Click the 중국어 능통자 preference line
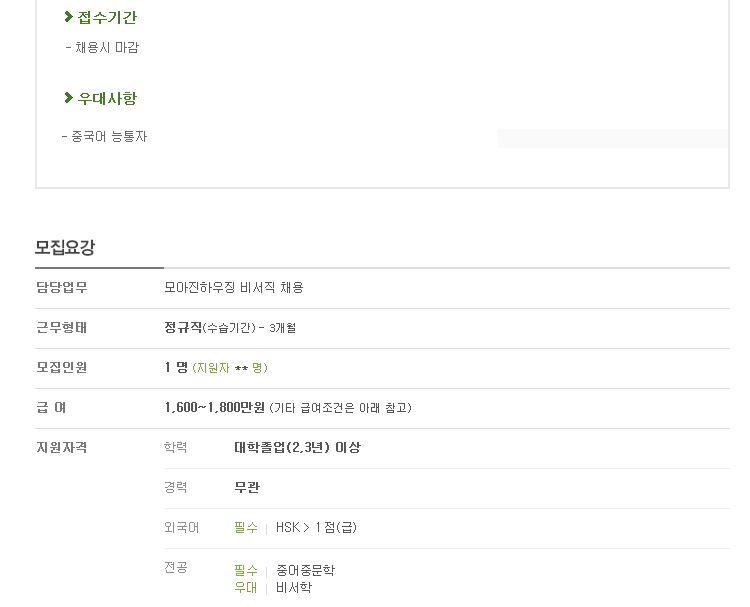This screenshot has height=607, width=750. pos(104,137)
